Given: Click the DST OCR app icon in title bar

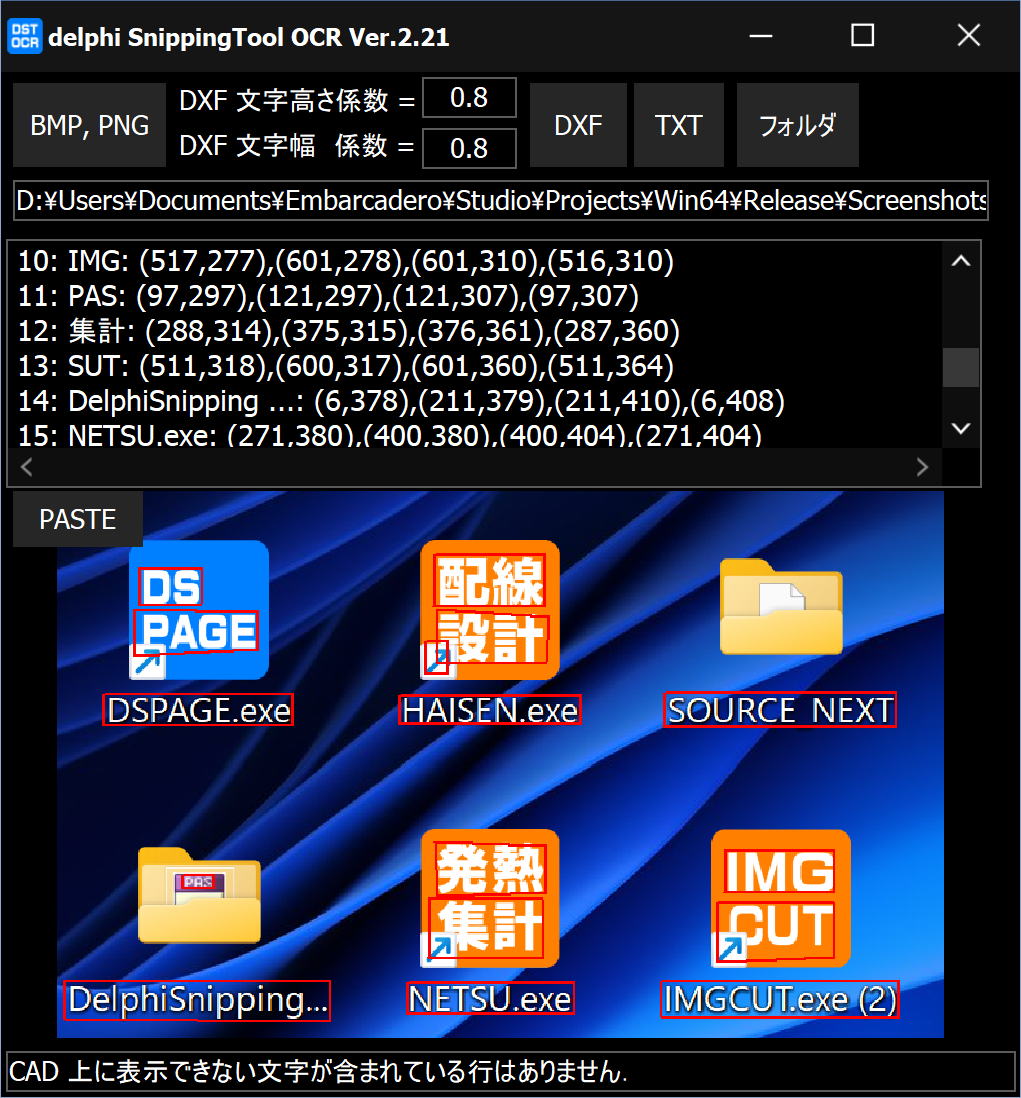Looking at the screenshot, I should [x=25, y=37].
